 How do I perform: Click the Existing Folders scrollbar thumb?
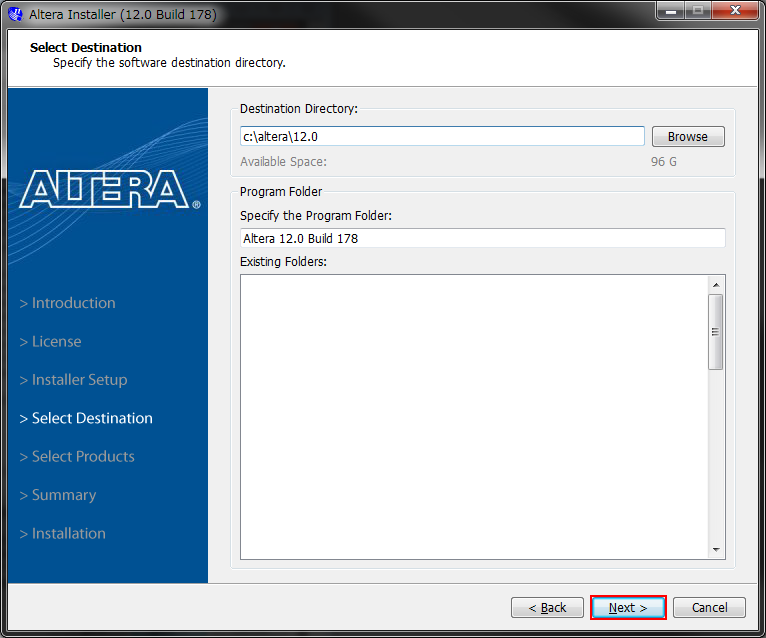(716, 332)
